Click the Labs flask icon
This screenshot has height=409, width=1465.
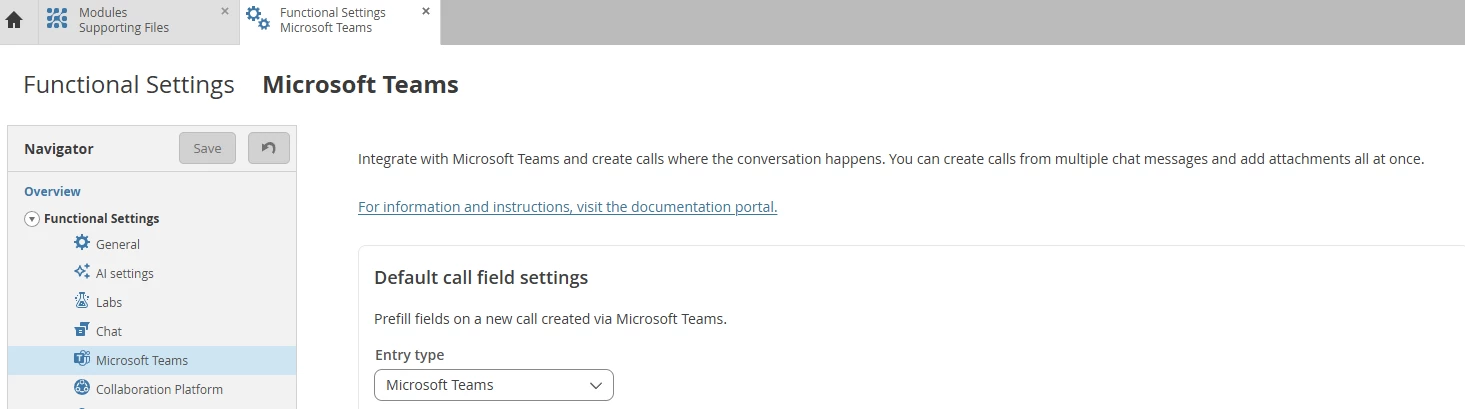[x=82, y=301]
